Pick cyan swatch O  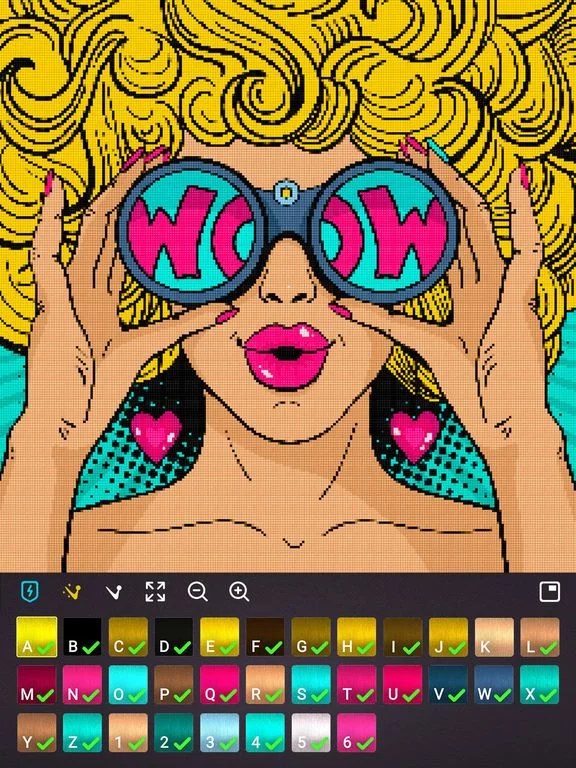128,685
